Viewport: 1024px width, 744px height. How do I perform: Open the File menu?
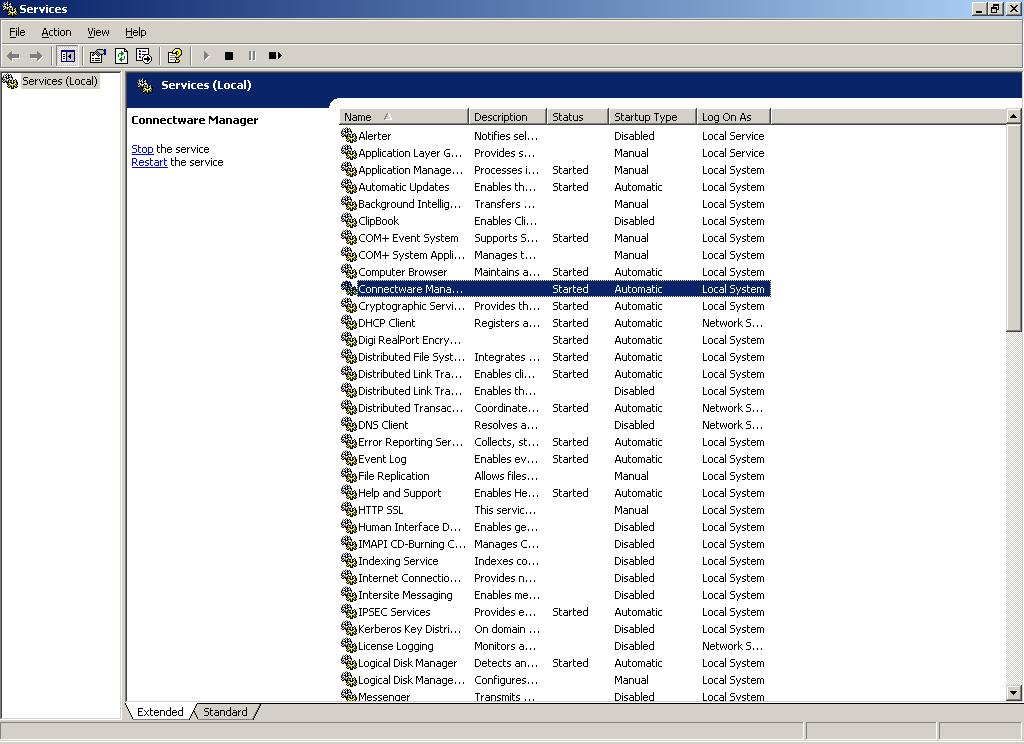tap(17, 32)
